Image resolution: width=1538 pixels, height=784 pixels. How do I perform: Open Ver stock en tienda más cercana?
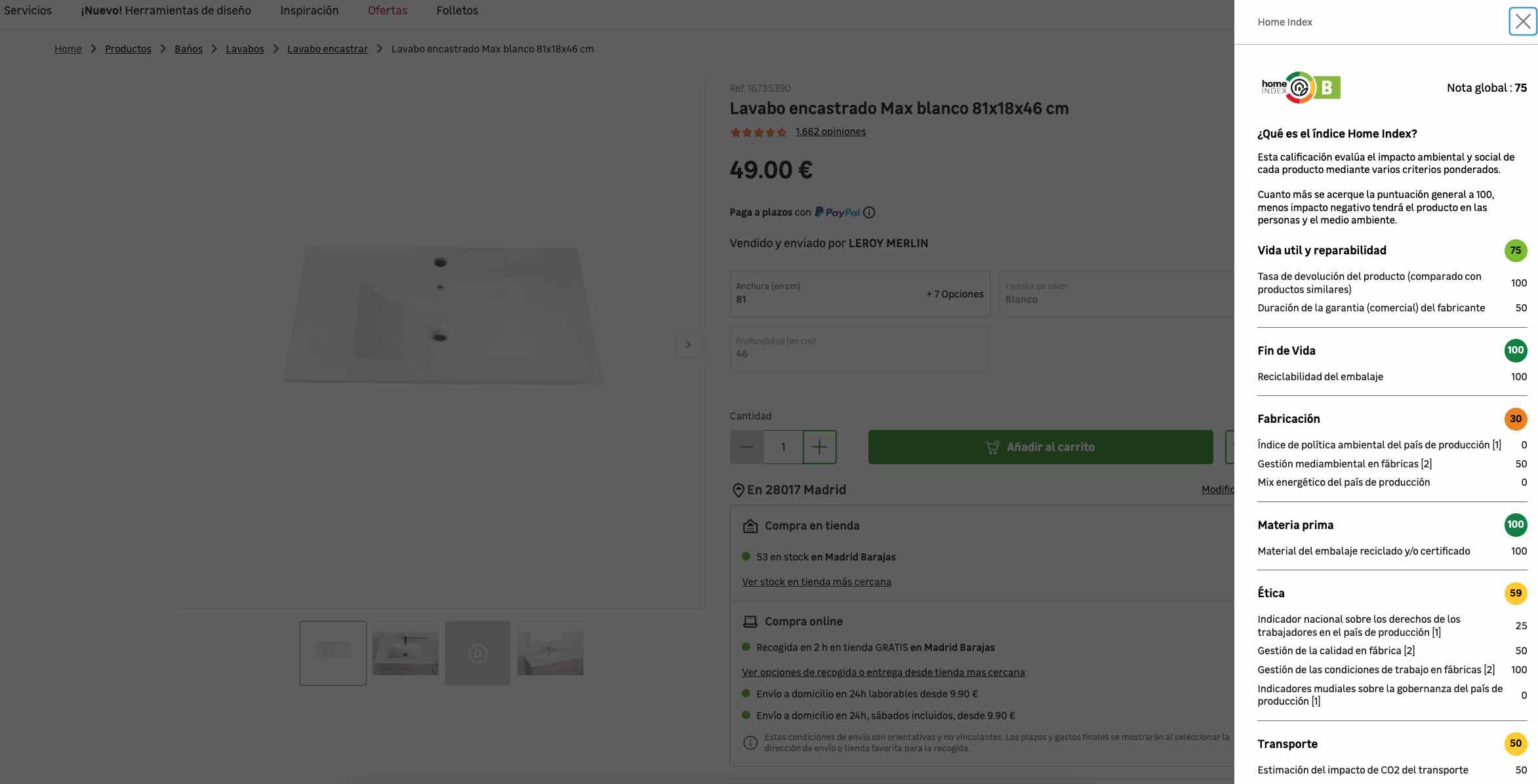817,582
